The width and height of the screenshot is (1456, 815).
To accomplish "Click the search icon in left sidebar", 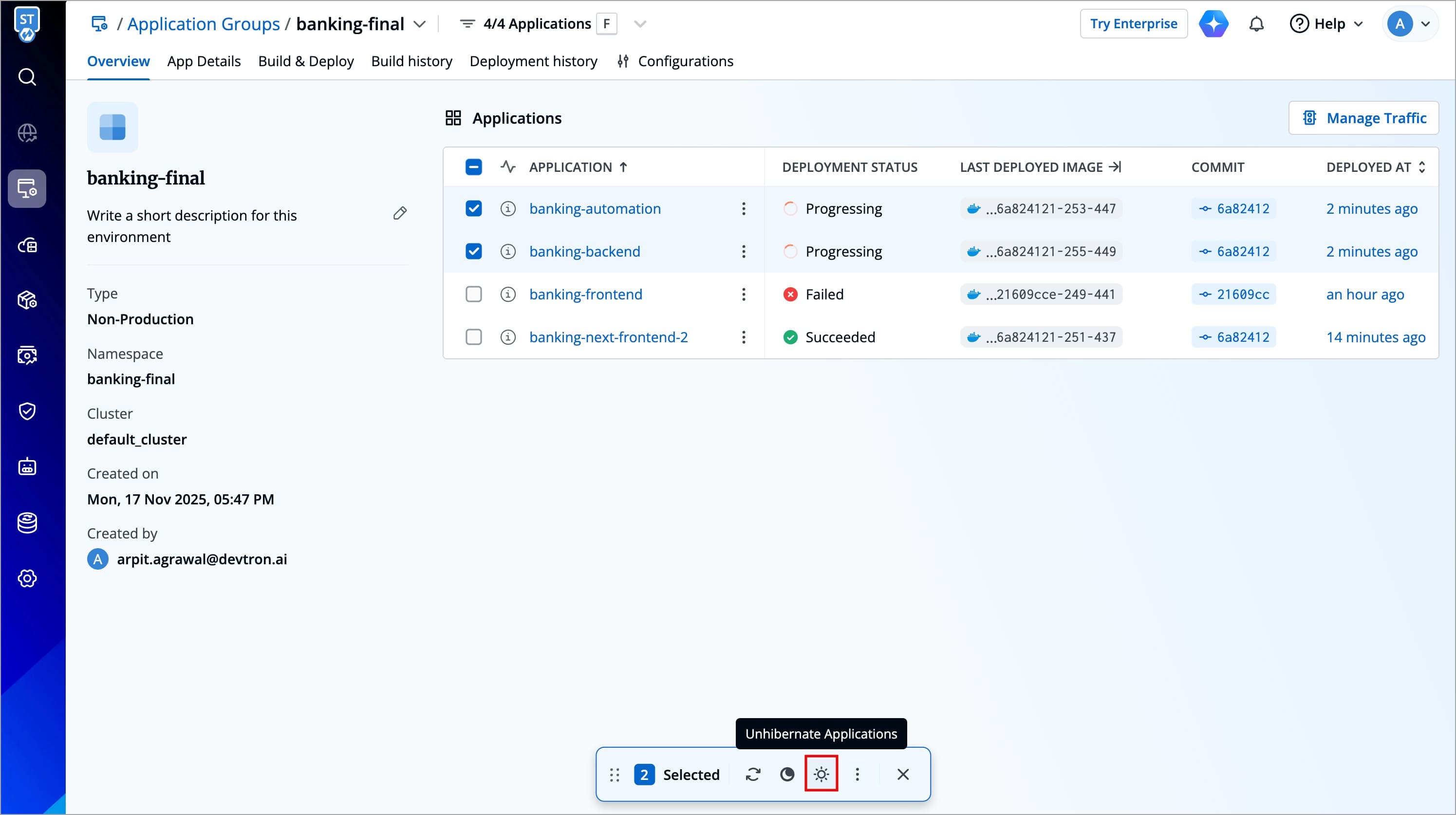I will click(27, 77).
